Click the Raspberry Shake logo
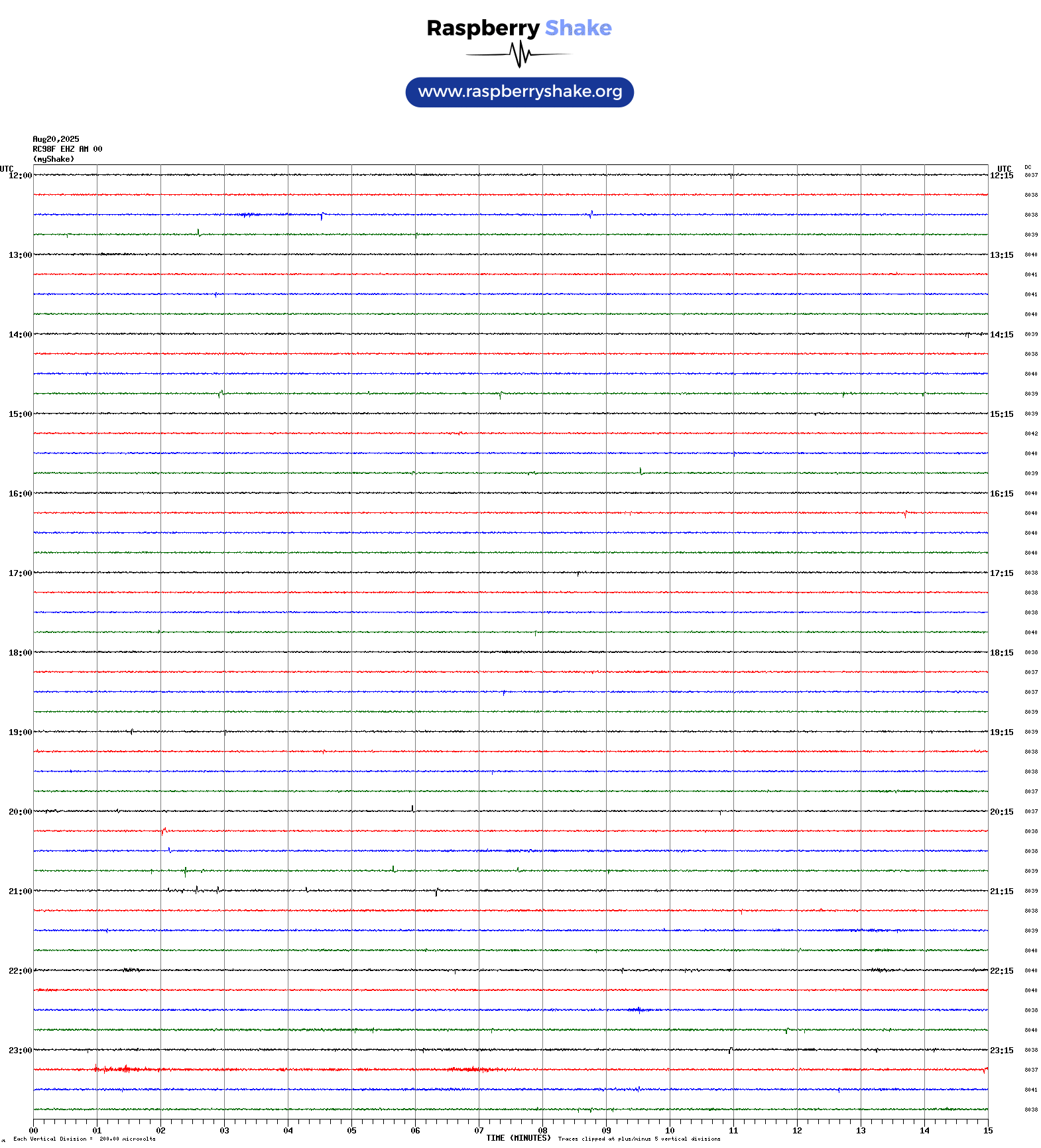 pos(519,42)
